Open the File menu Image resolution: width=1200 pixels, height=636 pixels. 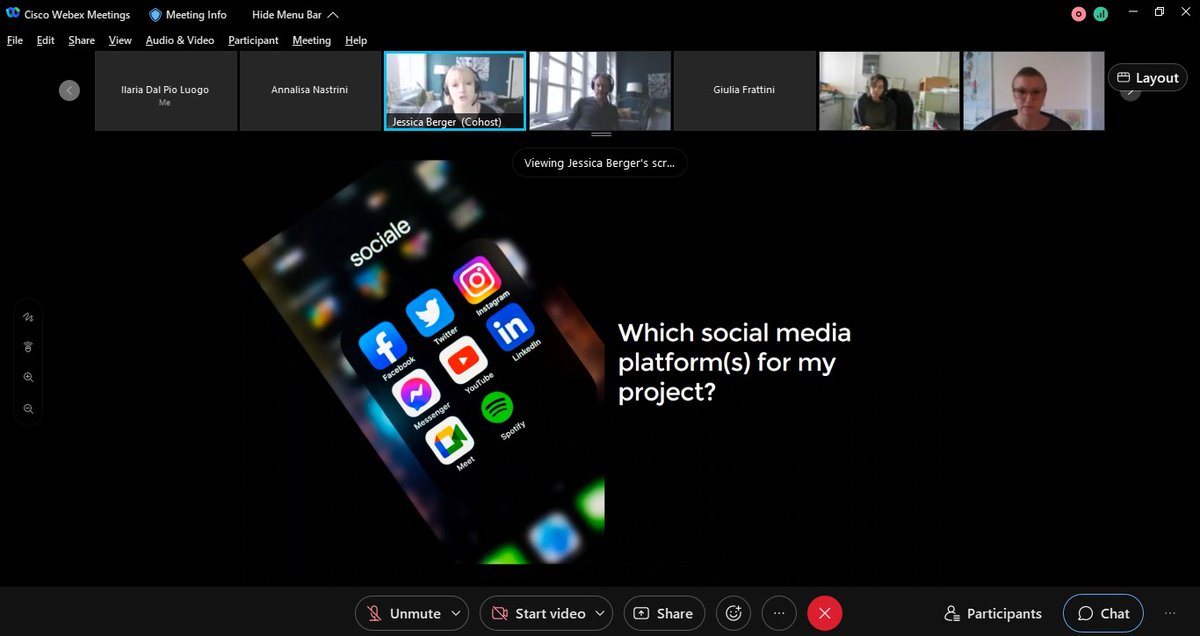(x=15, y=40)
